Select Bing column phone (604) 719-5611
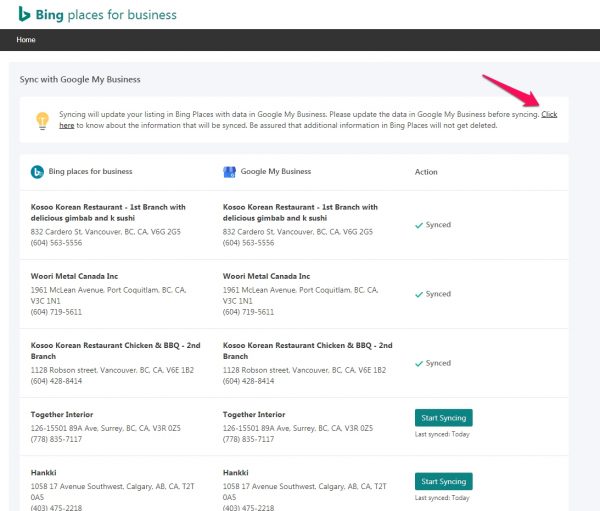 point(56,312)
